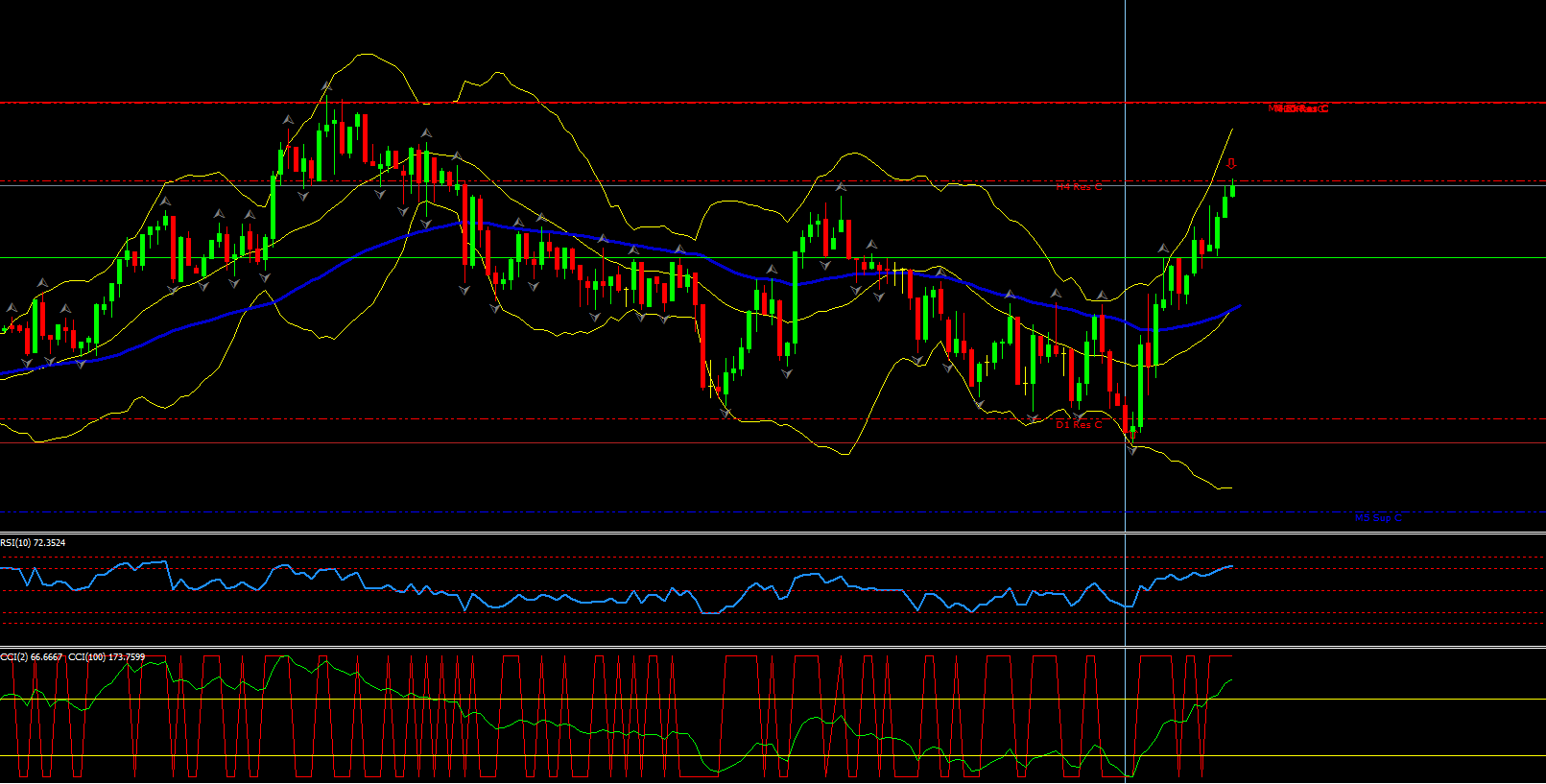Select the fractal arrow above the chart's highest candle
Viewport: 1546px width, 784px height.
[326, 87]
